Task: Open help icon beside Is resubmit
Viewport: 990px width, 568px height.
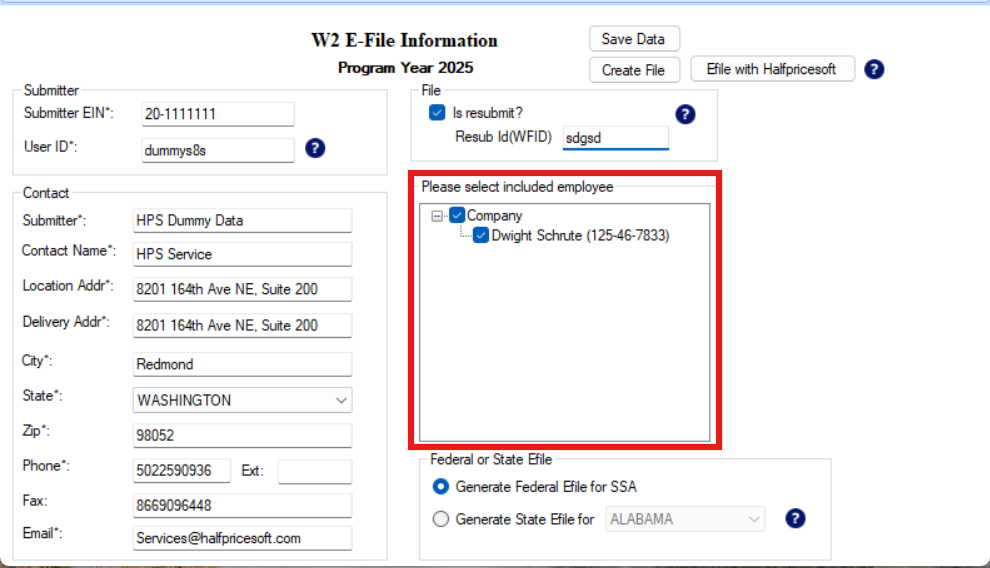Action: pos(685,114)
